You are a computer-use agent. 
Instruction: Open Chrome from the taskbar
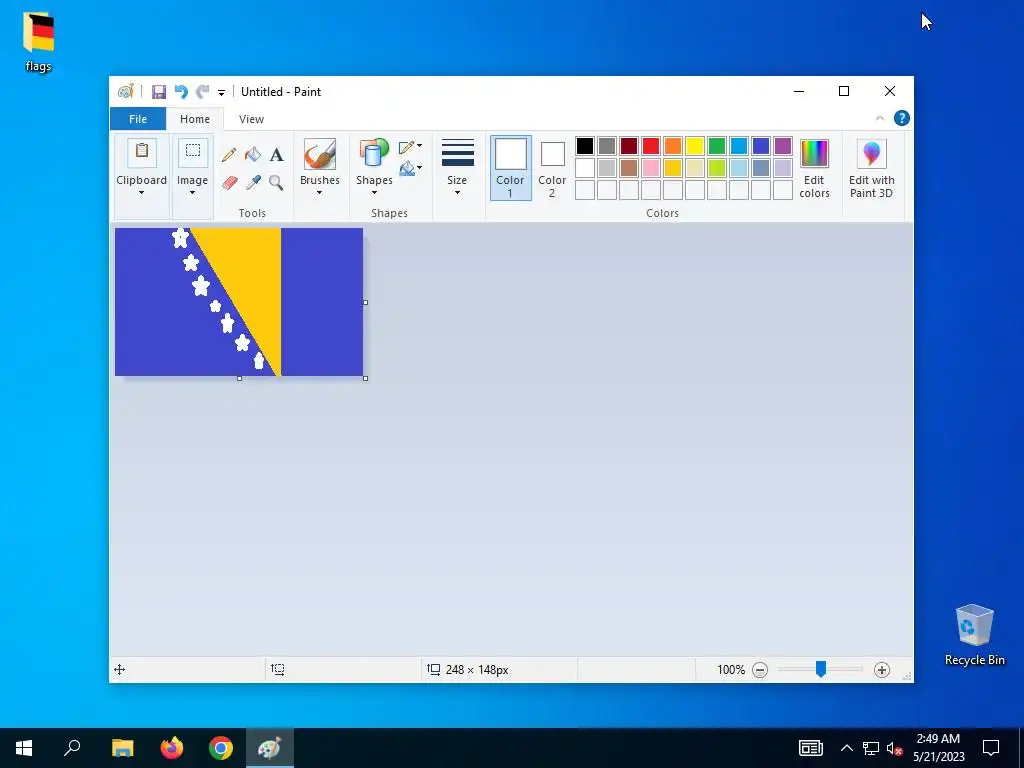point(221,748)
